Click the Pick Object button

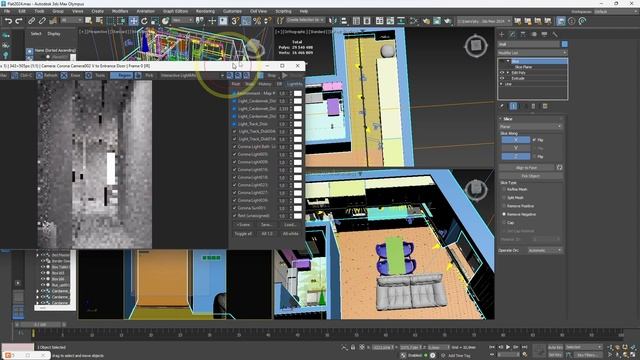531,176
